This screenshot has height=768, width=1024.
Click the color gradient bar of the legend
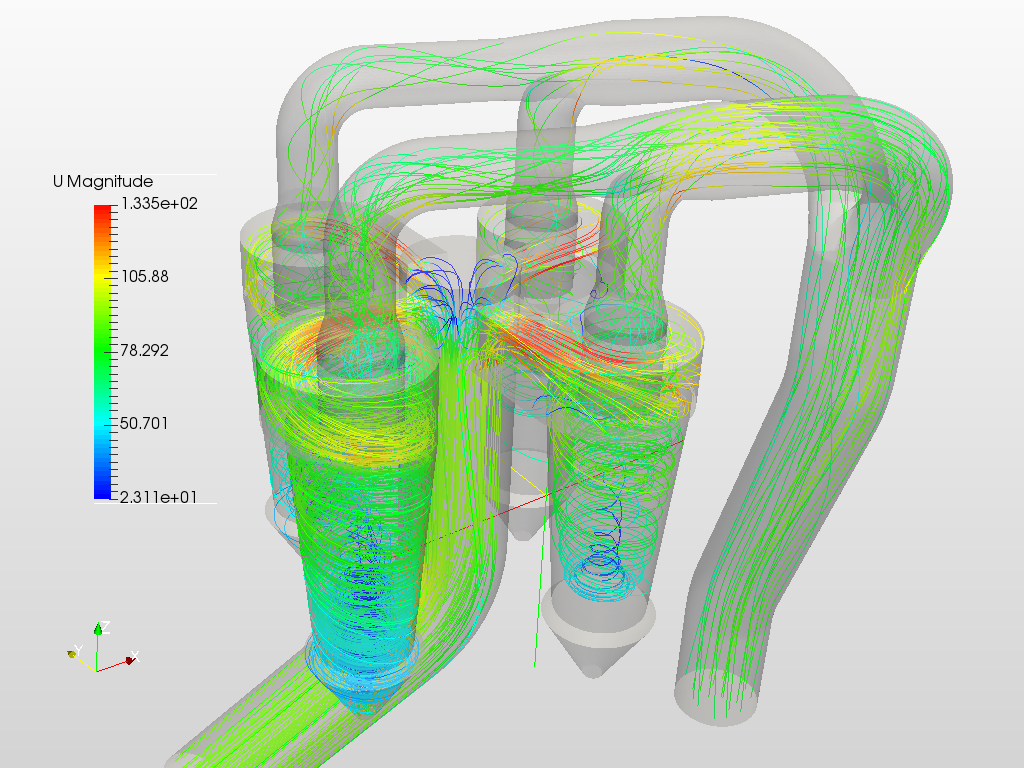pyautogui.click(x=100, y=350)
